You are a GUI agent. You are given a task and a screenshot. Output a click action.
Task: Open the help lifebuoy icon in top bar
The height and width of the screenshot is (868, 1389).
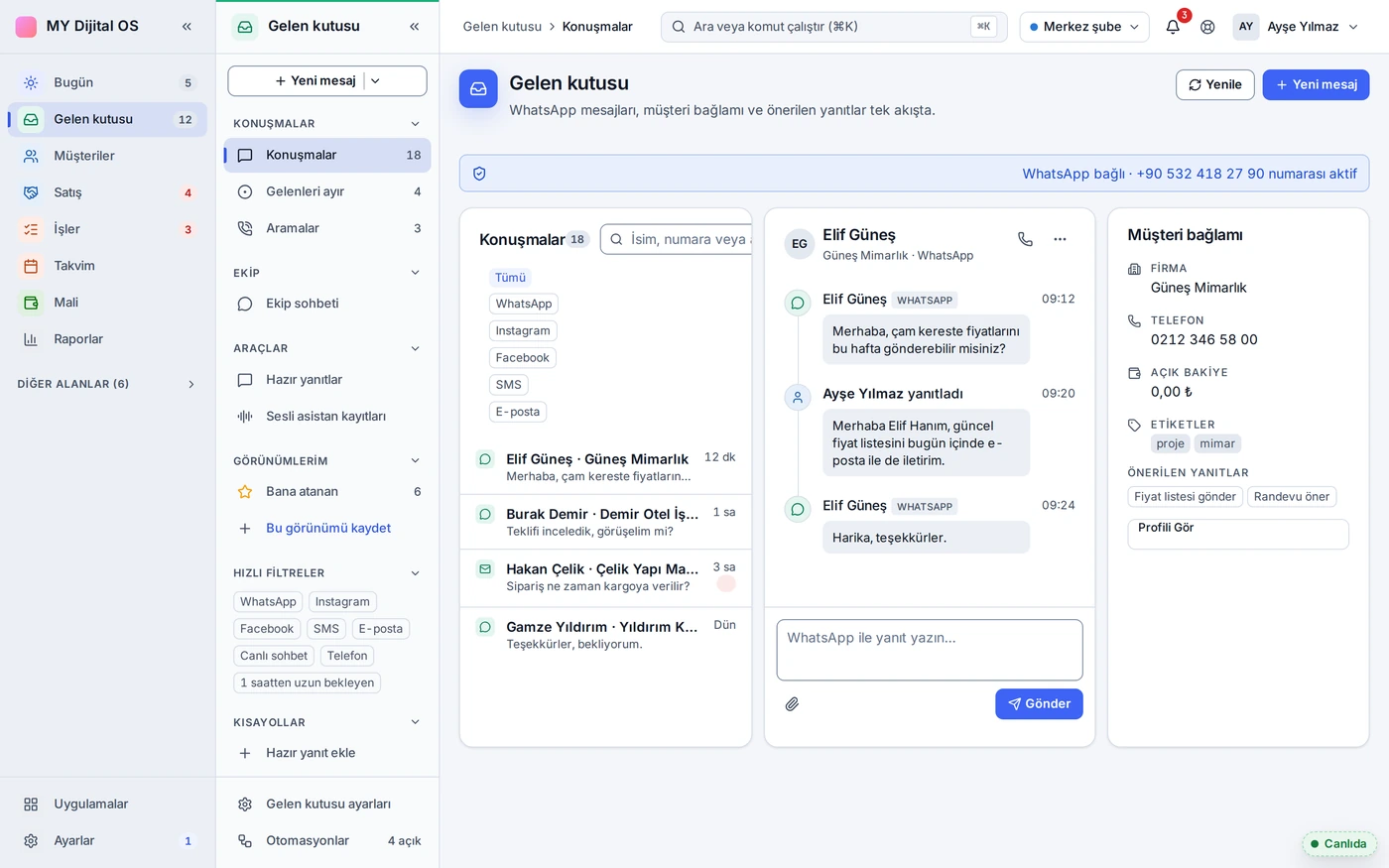pyautogui.click(x=1207, y=27)
